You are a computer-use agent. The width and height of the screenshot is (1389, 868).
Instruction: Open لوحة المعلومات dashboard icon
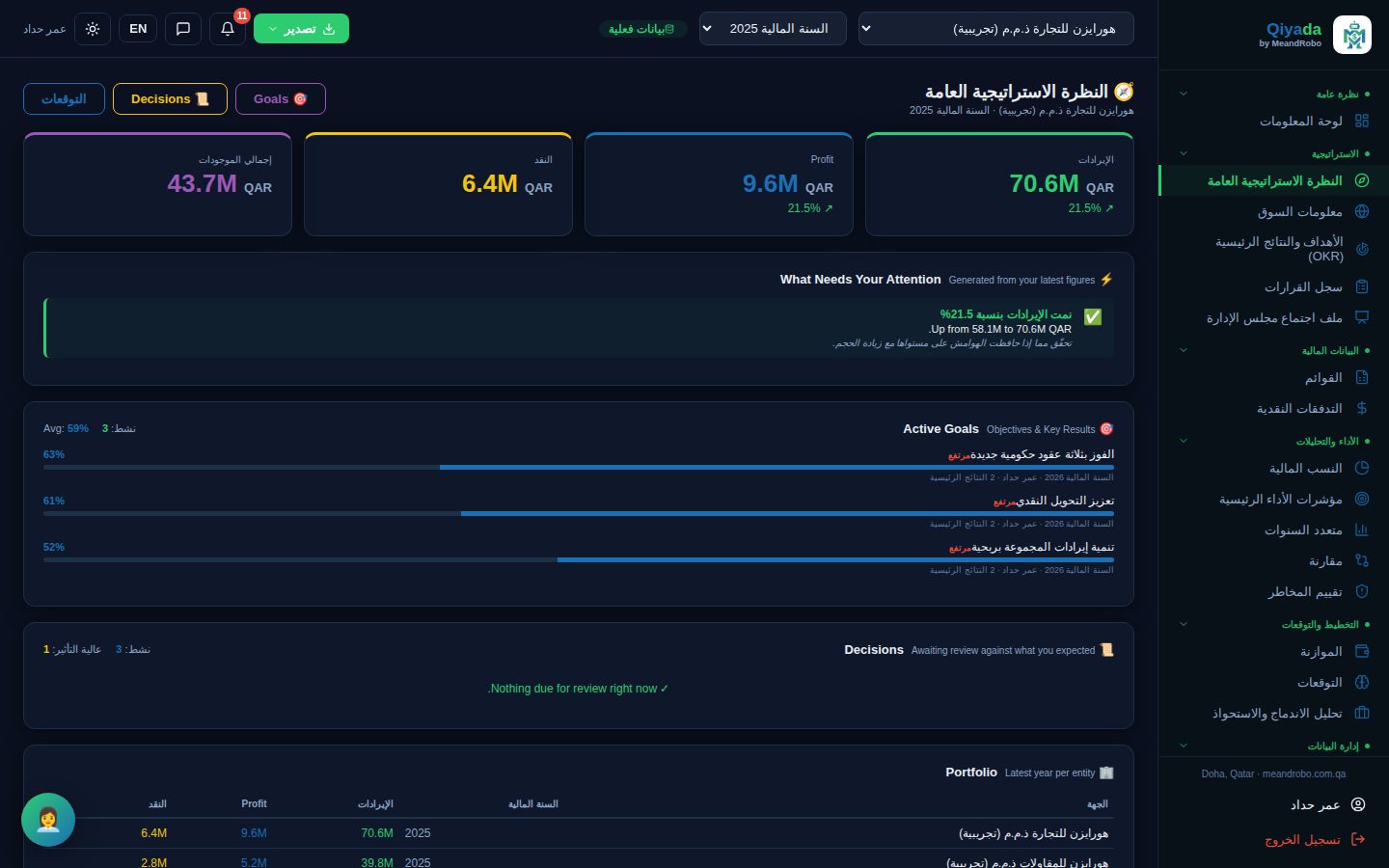coord(1362,121)
